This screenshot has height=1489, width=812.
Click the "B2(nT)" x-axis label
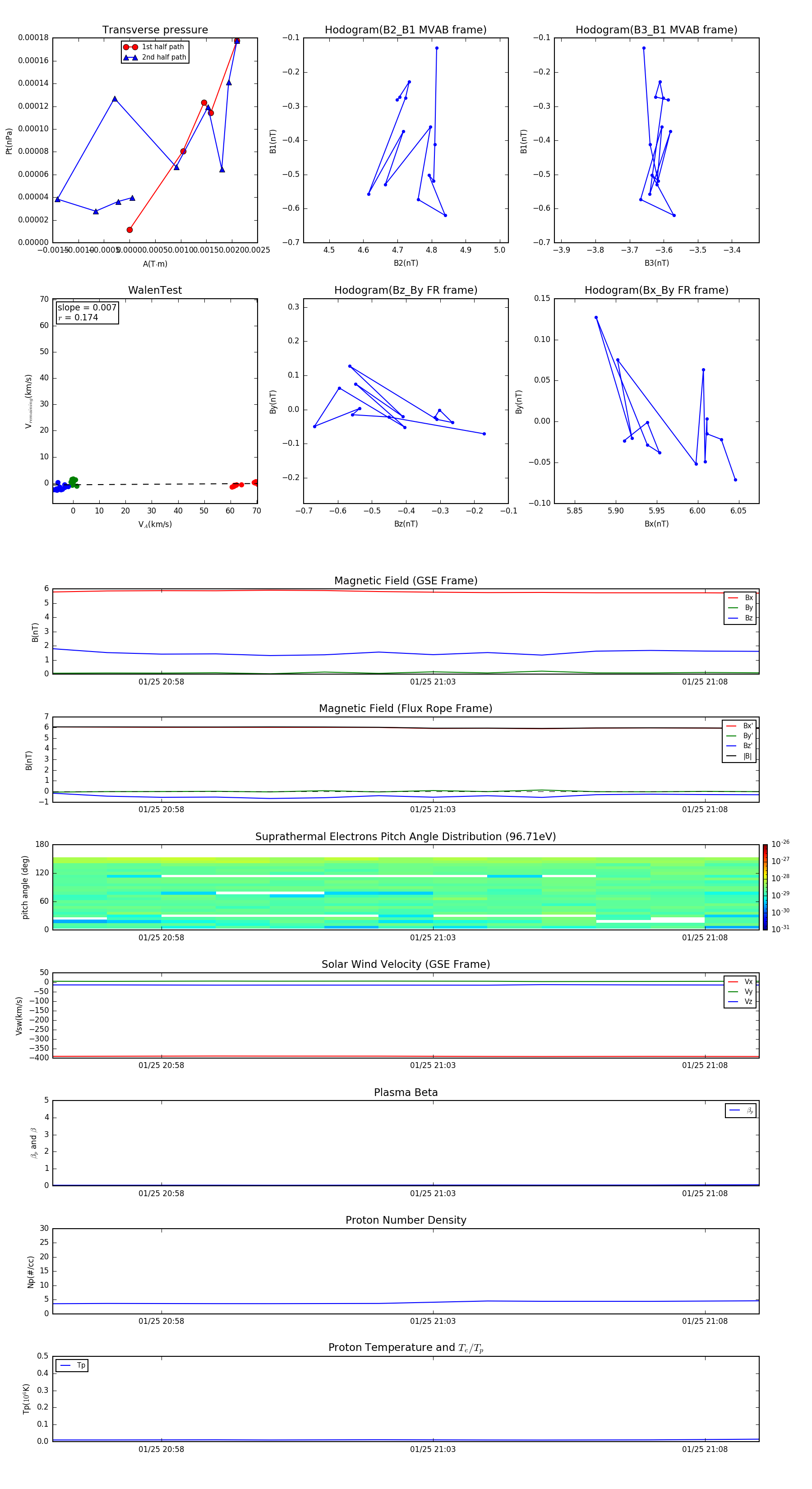coord(406,263)
